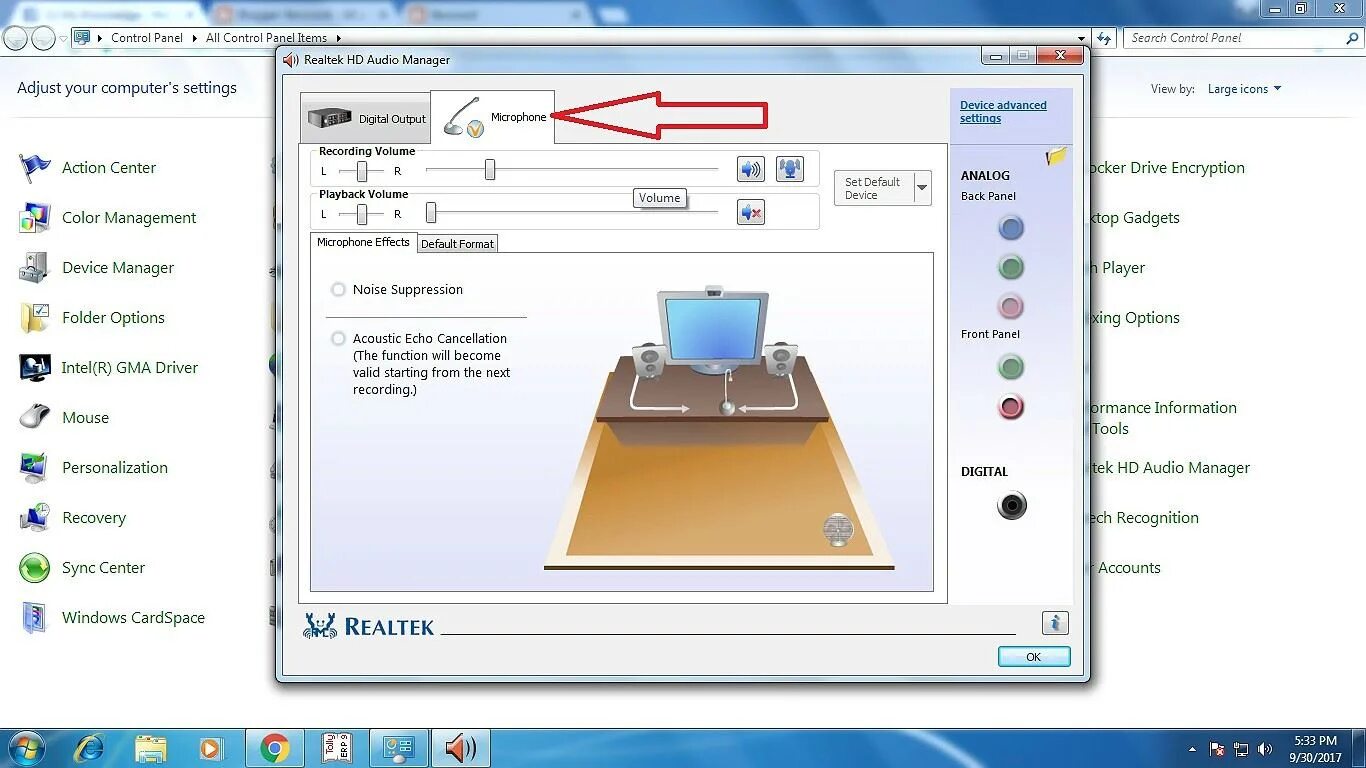
Task: Select the pink Back Panel jack
Action: tap(1011, 306)
